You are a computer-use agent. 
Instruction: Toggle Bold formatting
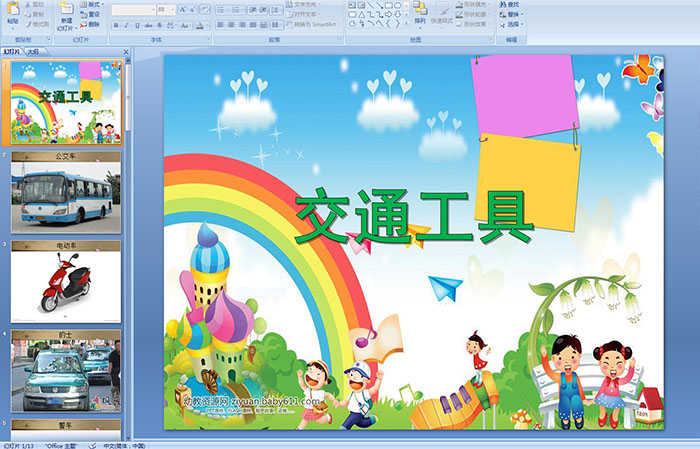click(116, 25)
